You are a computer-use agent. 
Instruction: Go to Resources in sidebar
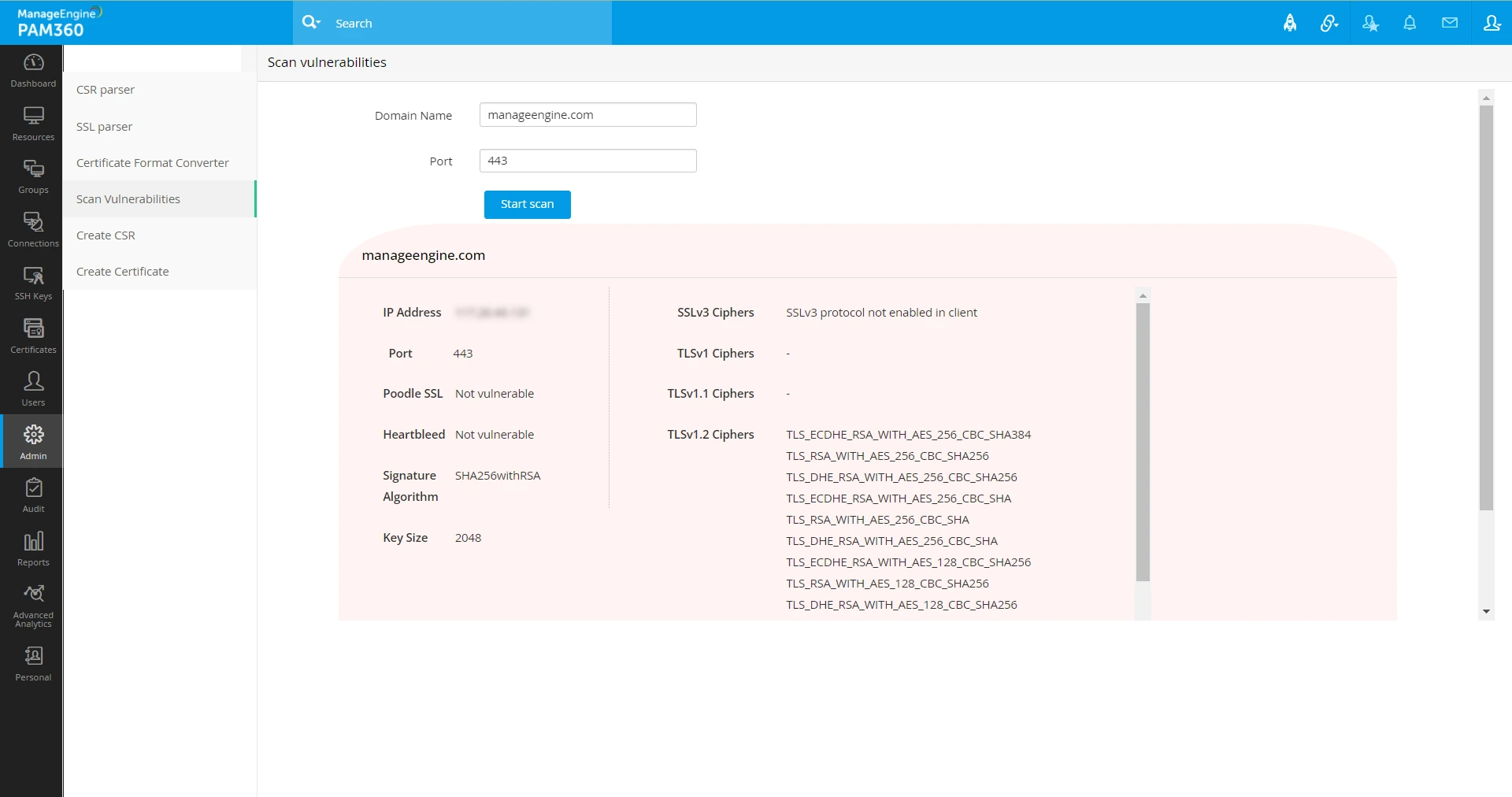(x=33, y=124)
